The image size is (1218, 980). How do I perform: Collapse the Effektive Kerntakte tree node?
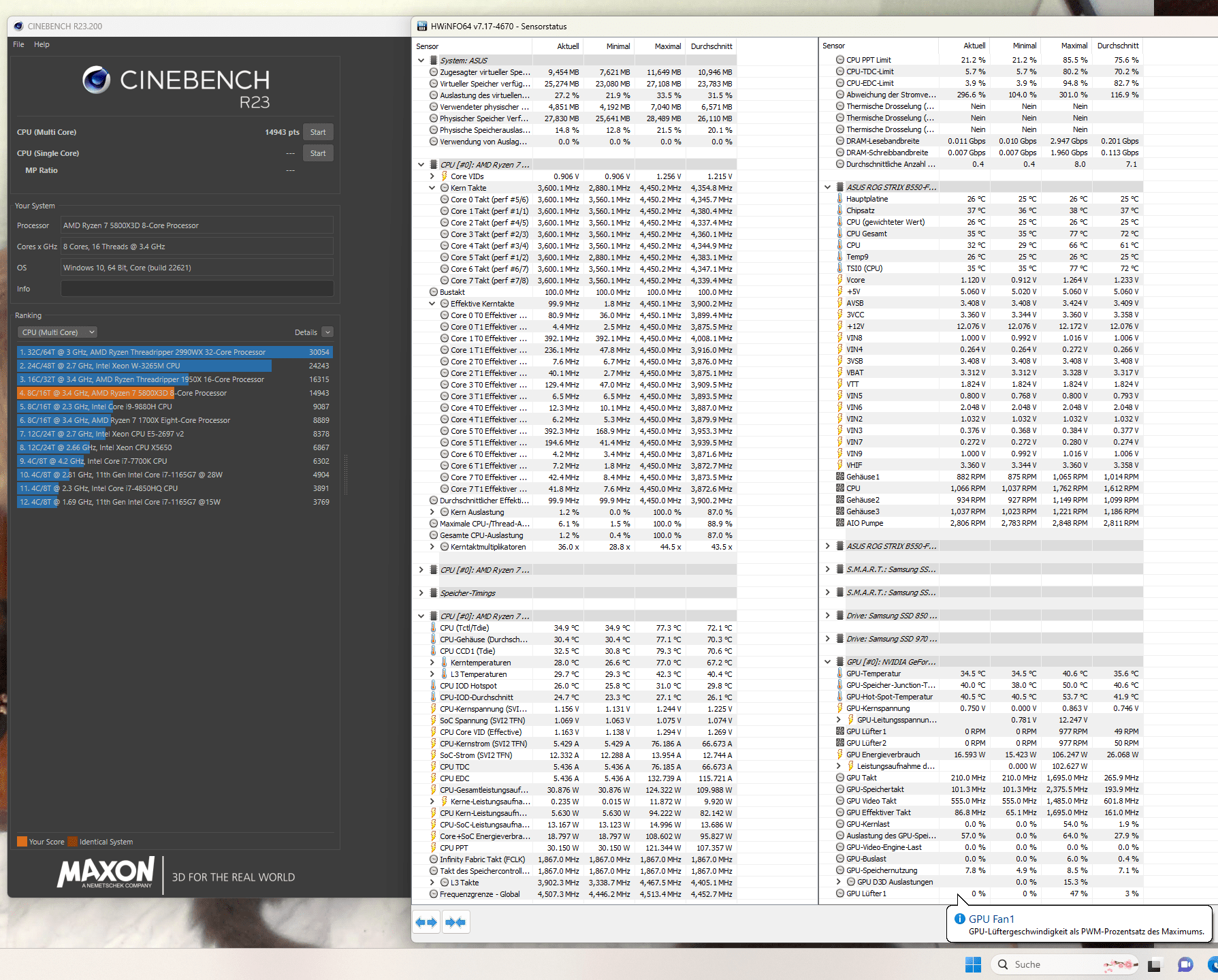click(432, 304)
